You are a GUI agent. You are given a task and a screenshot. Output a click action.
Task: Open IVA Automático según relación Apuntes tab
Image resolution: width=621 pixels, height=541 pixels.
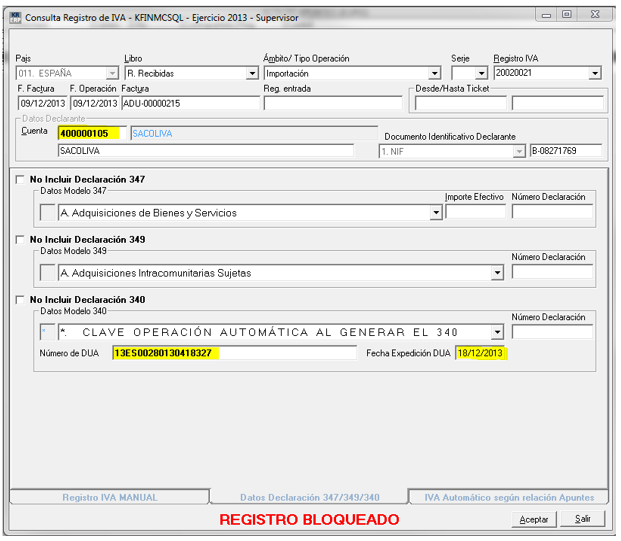509,497
